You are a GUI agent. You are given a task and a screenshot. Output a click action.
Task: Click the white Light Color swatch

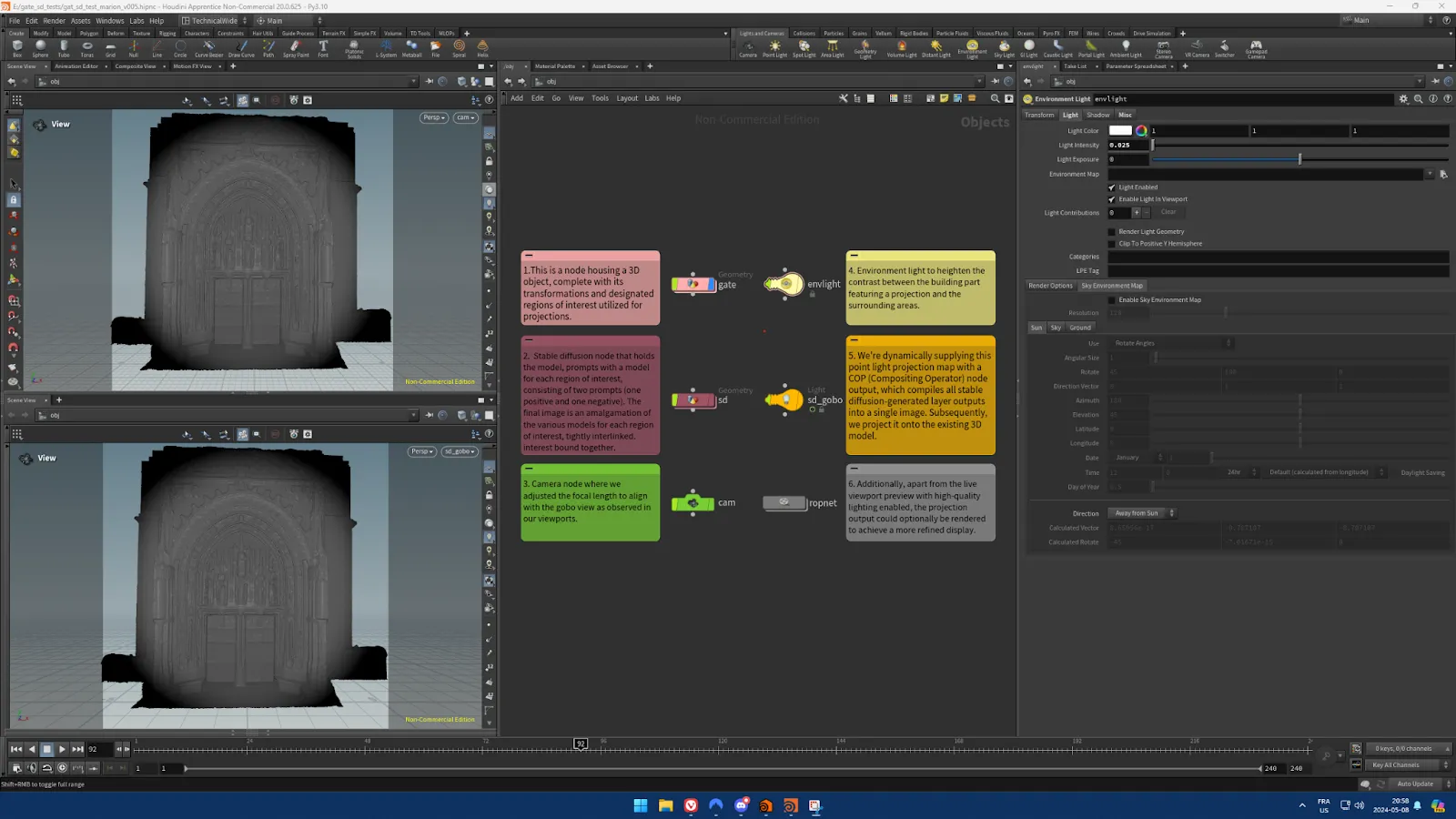1120,130
